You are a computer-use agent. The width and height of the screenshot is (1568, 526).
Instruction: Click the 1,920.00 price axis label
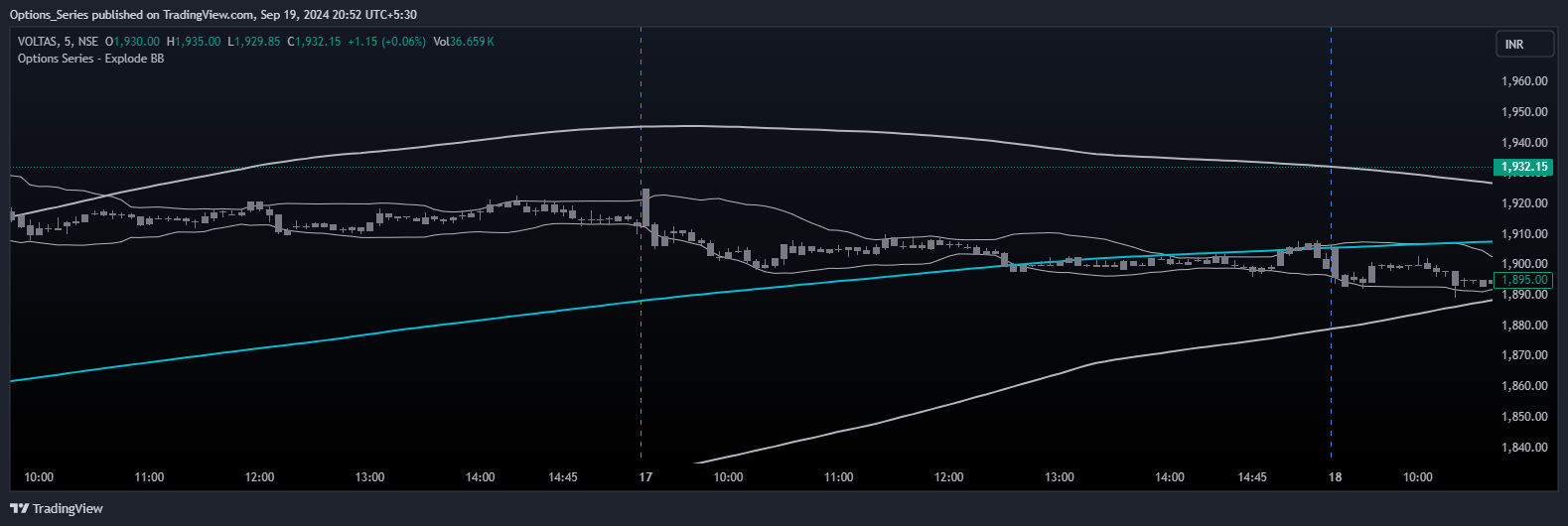click(x=1525, y=203)
